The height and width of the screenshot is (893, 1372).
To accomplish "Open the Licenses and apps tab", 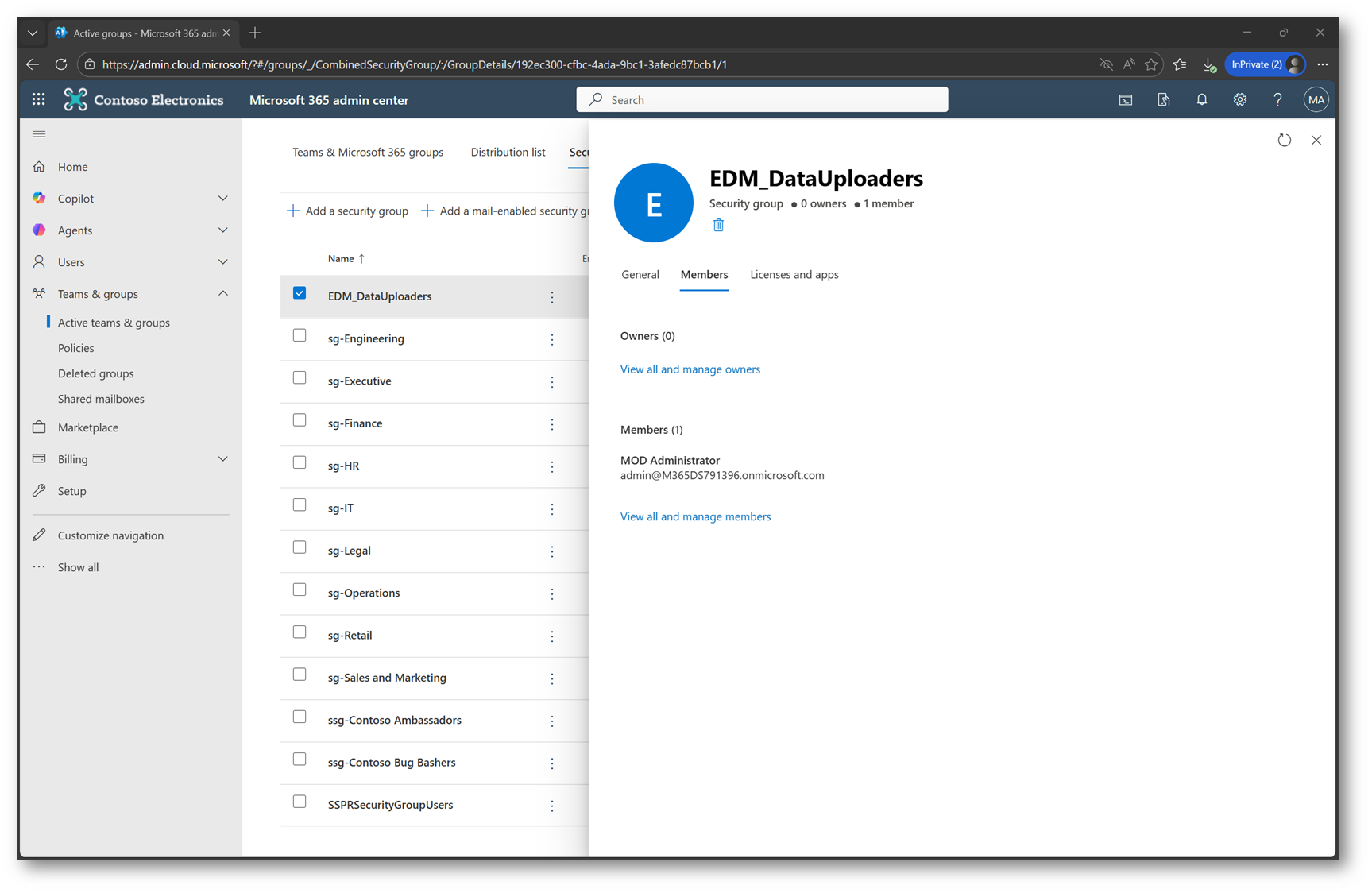I will (x=794, y=274).
